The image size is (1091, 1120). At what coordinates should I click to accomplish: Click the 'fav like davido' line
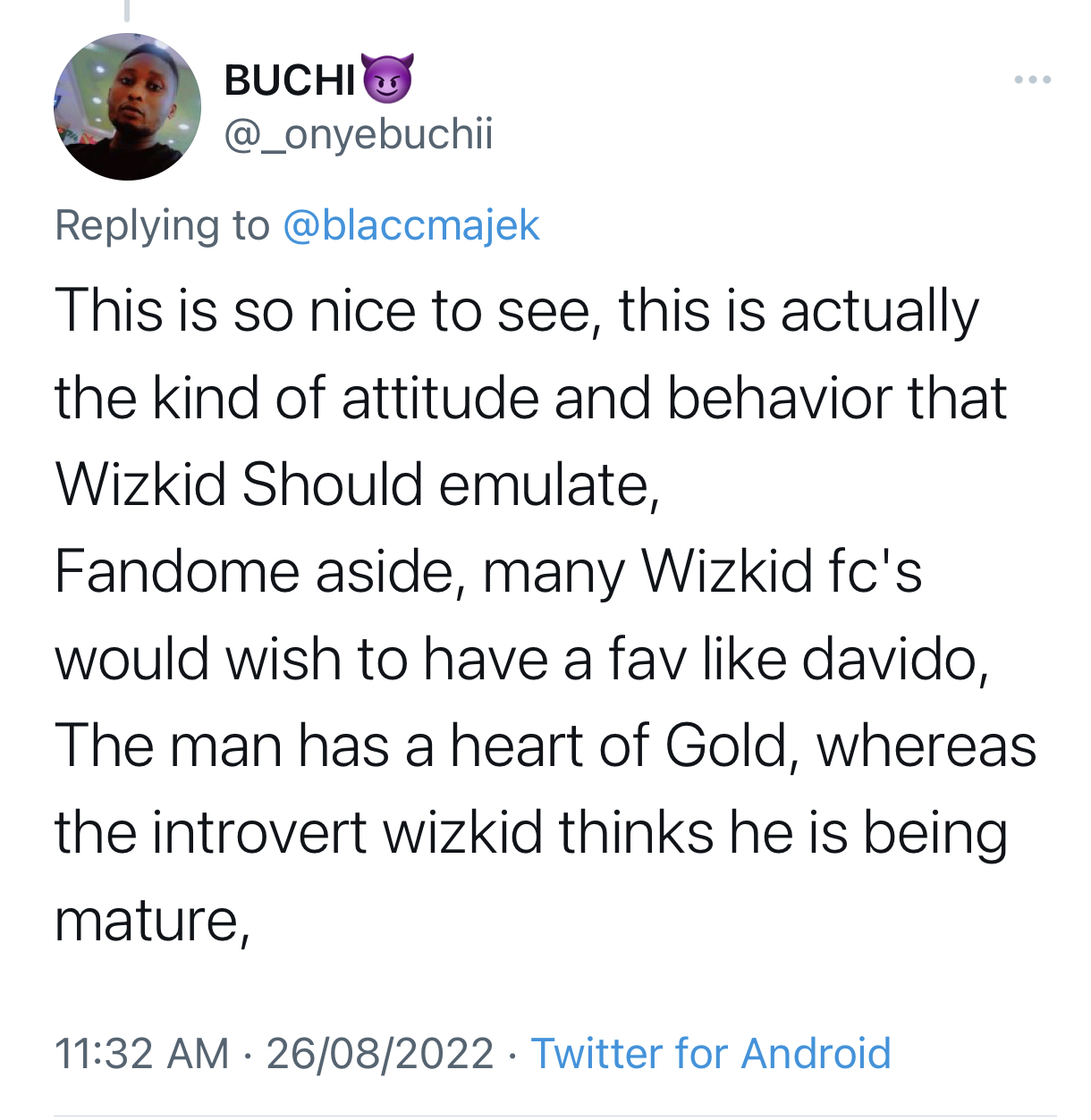pos(522,660)
